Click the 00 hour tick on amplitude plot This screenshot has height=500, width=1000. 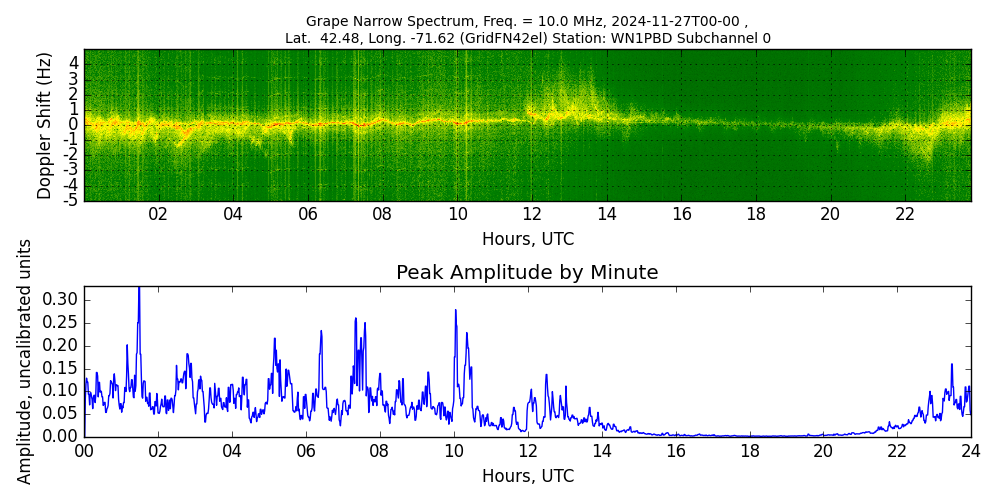(x=84, y=451)
